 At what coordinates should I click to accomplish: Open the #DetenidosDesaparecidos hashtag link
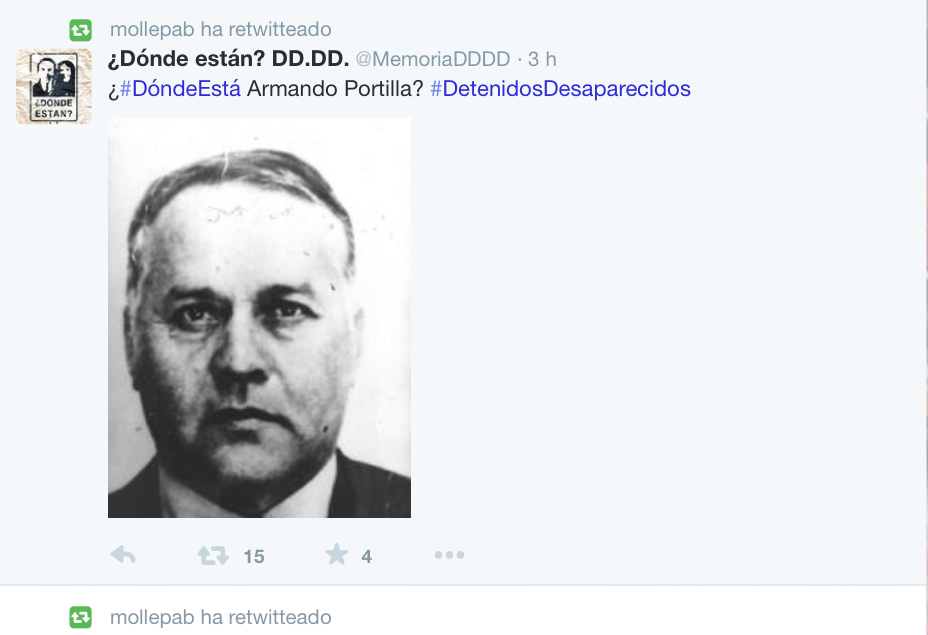560,89
